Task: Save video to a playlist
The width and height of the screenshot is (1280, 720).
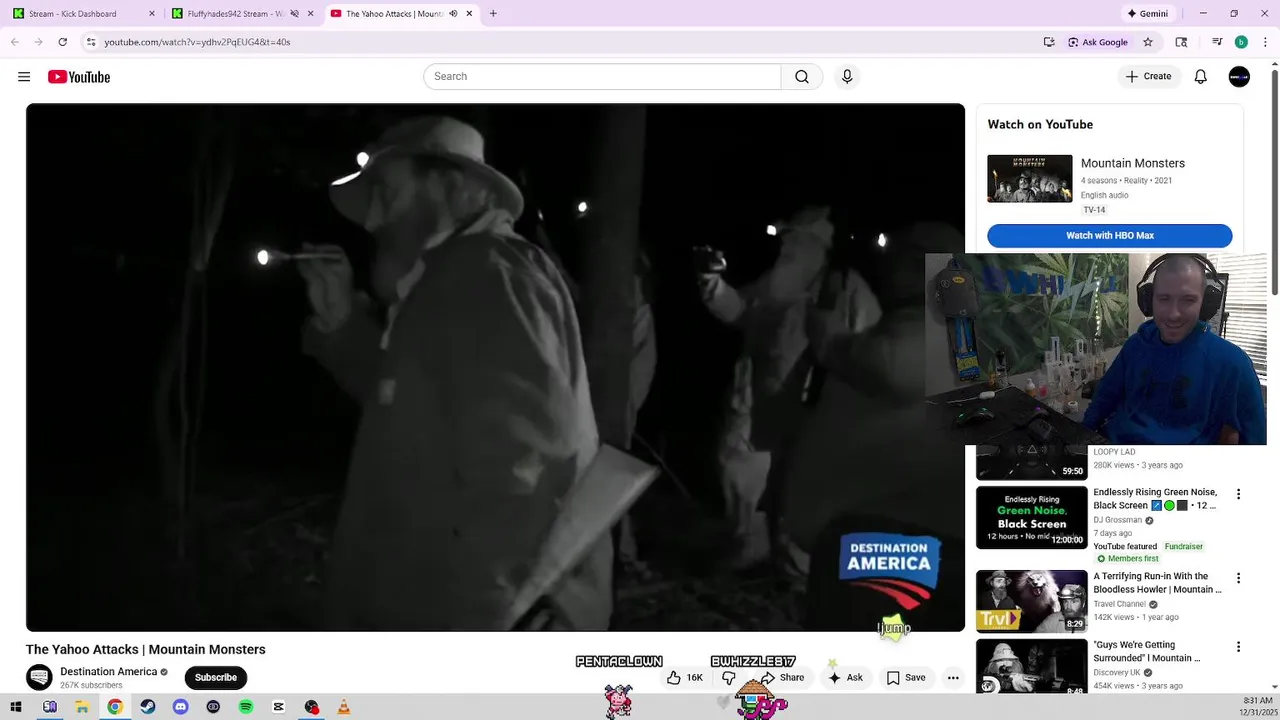Action: [906, 678]
